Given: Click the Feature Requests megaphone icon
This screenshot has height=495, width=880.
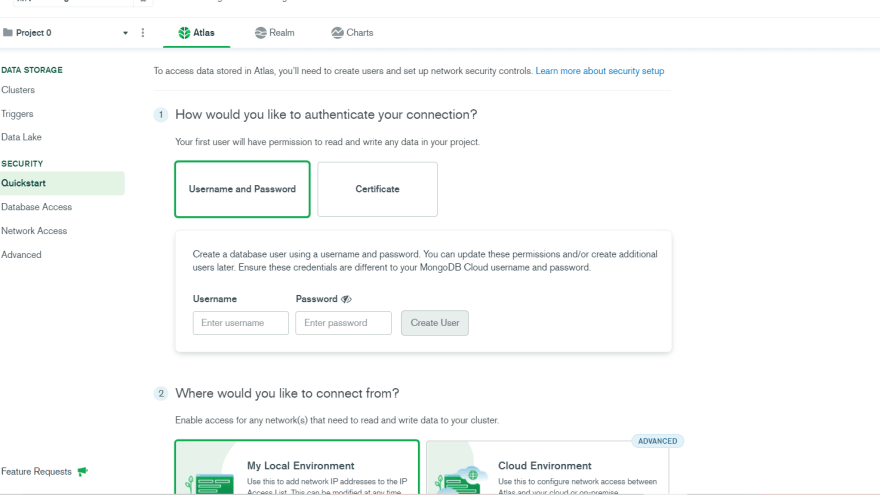Looking at the screenshot, I should click(x=82, y=471).
